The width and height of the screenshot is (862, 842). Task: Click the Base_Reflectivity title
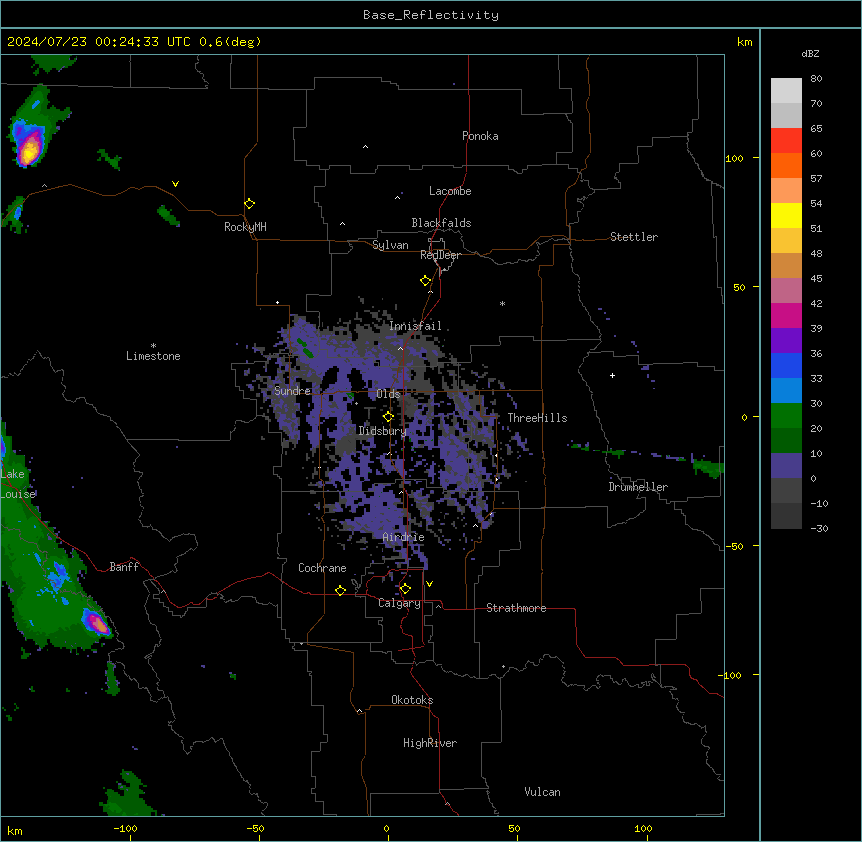431,15
